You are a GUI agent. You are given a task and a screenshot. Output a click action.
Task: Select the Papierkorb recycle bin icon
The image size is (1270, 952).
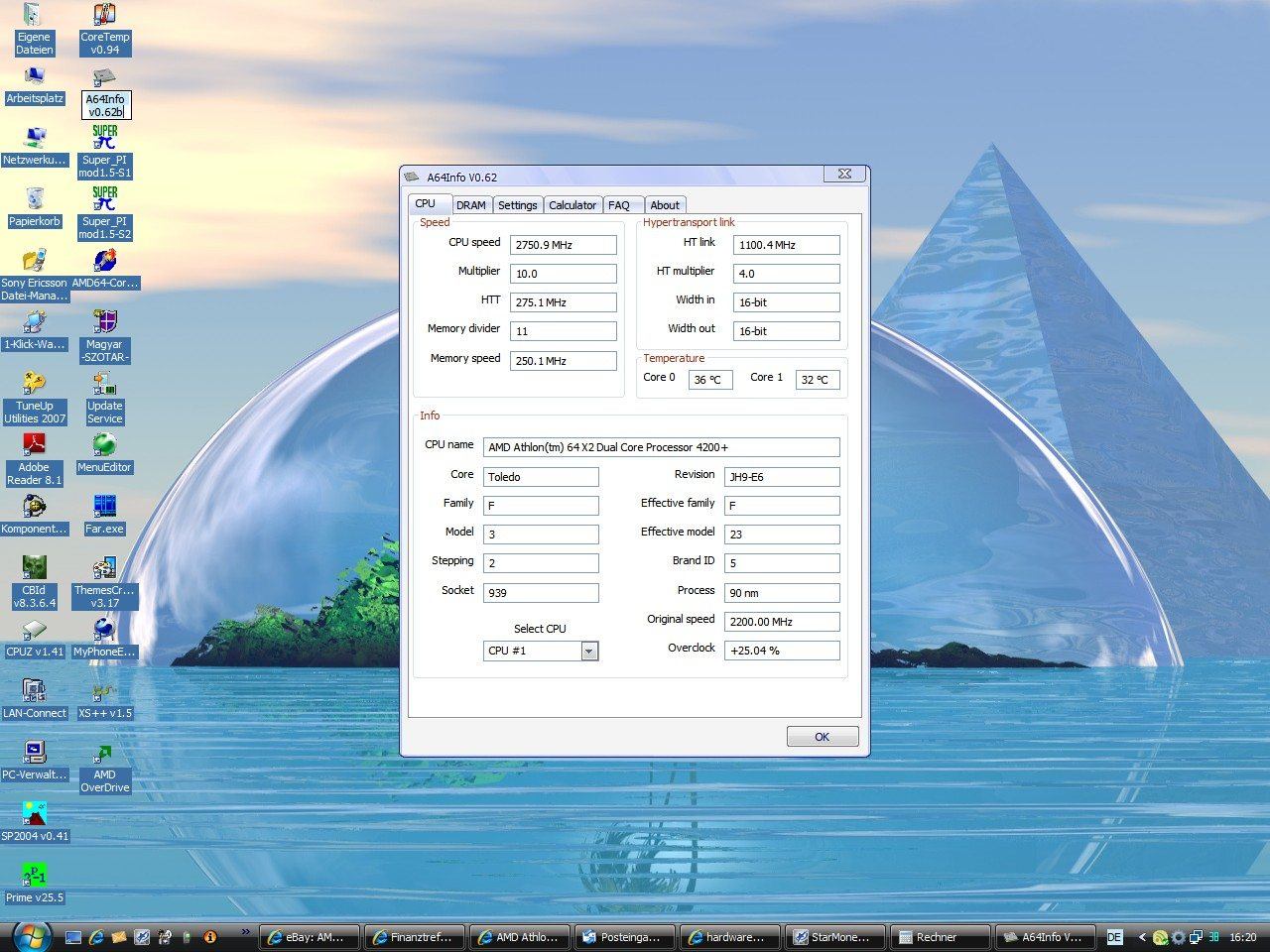point(34,208)
